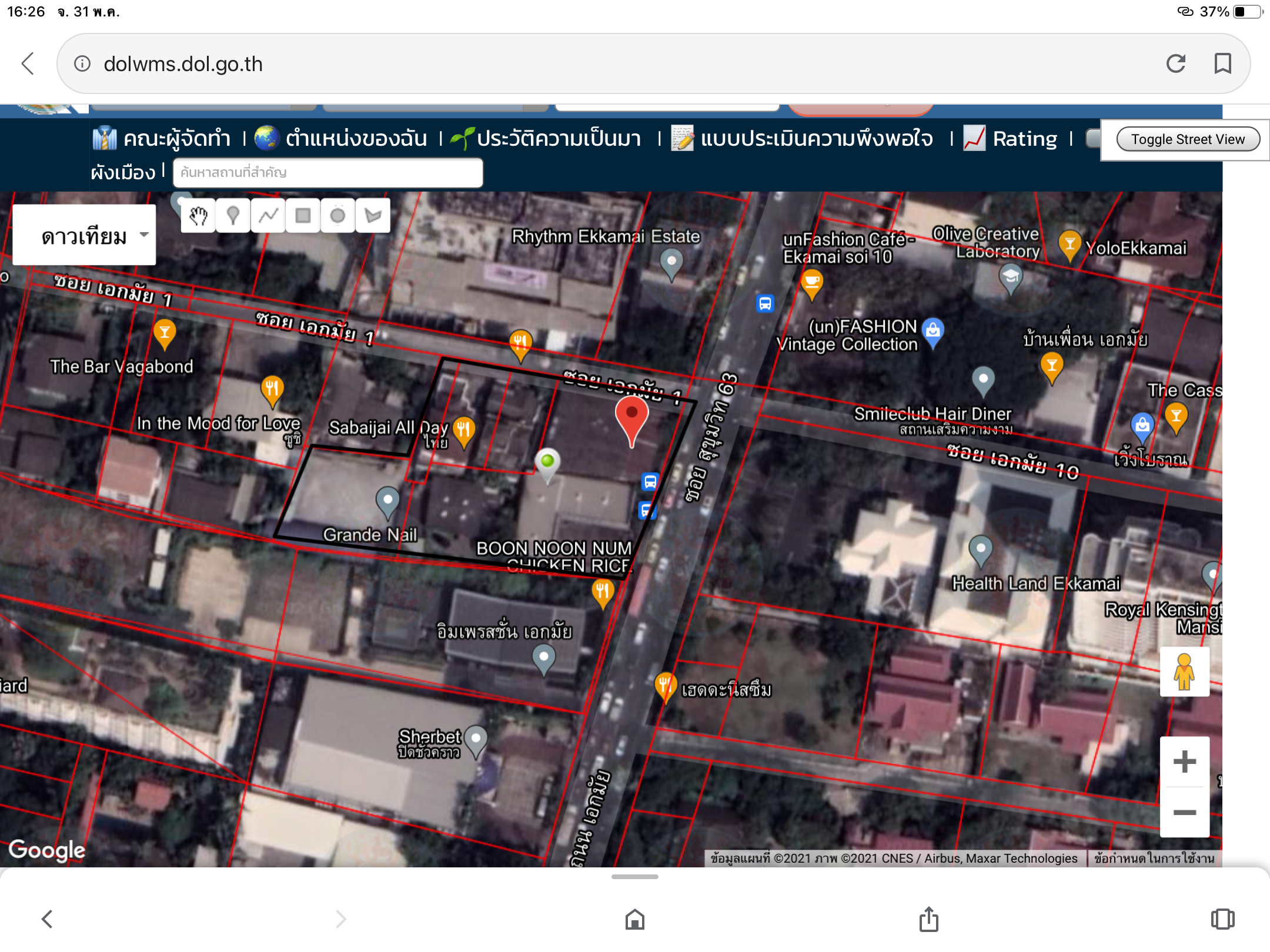The image size is (1270, 952).
Task: Reload the page with the refresh icon
Action: coord(1176,63)
